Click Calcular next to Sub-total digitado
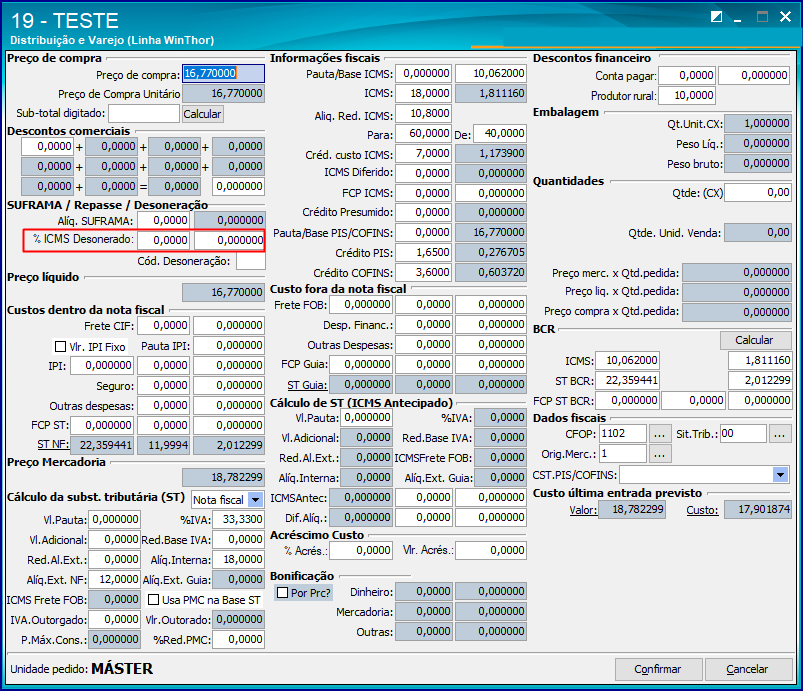The image size is (803, 691). (202, 114)
